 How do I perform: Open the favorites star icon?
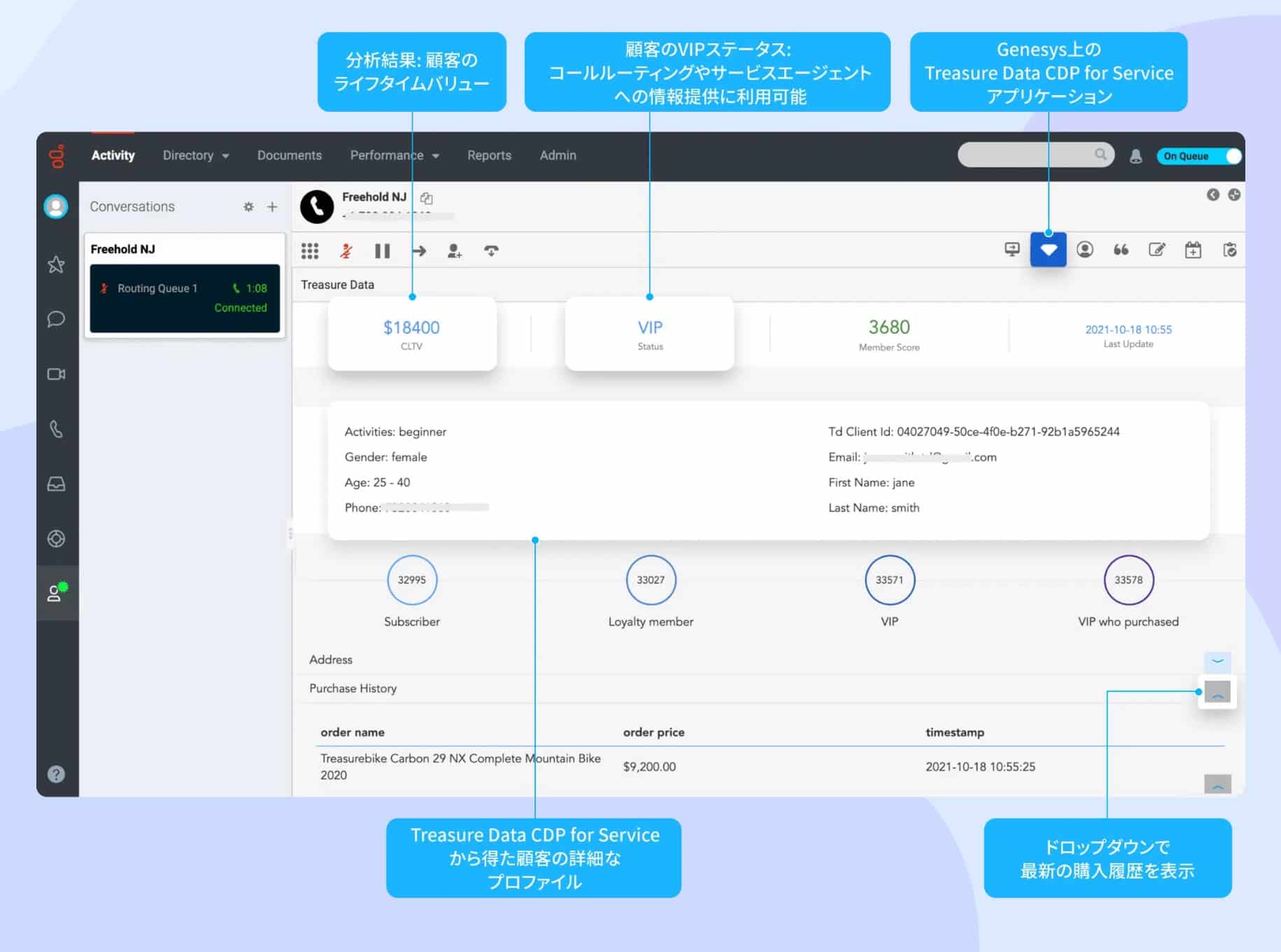click(x=56, y=264)
